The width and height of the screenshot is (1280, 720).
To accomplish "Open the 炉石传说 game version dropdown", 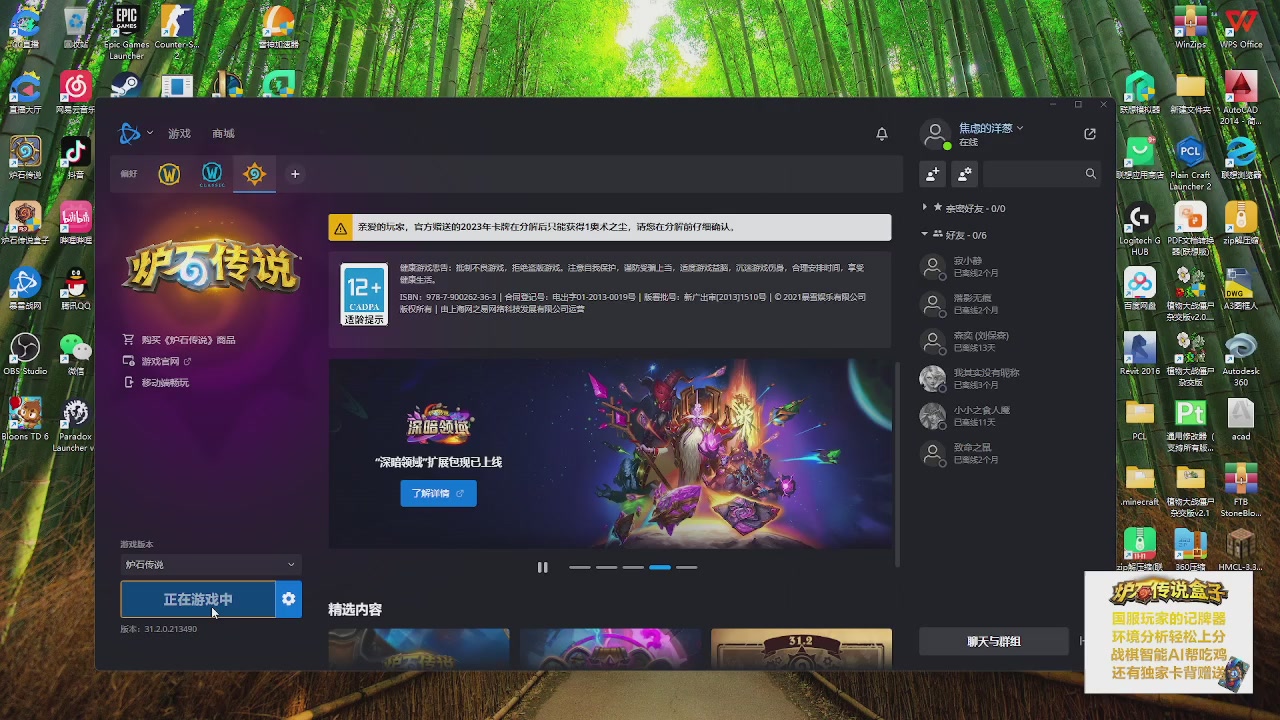I will 210,564.
